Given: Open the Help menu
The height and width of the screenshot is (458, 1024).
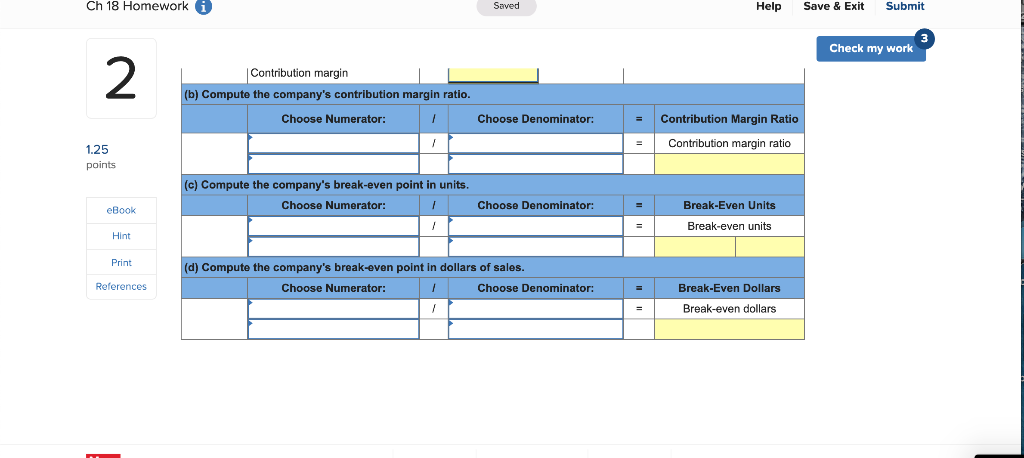Looking at the screenshot, I should [x=769, y=6].
